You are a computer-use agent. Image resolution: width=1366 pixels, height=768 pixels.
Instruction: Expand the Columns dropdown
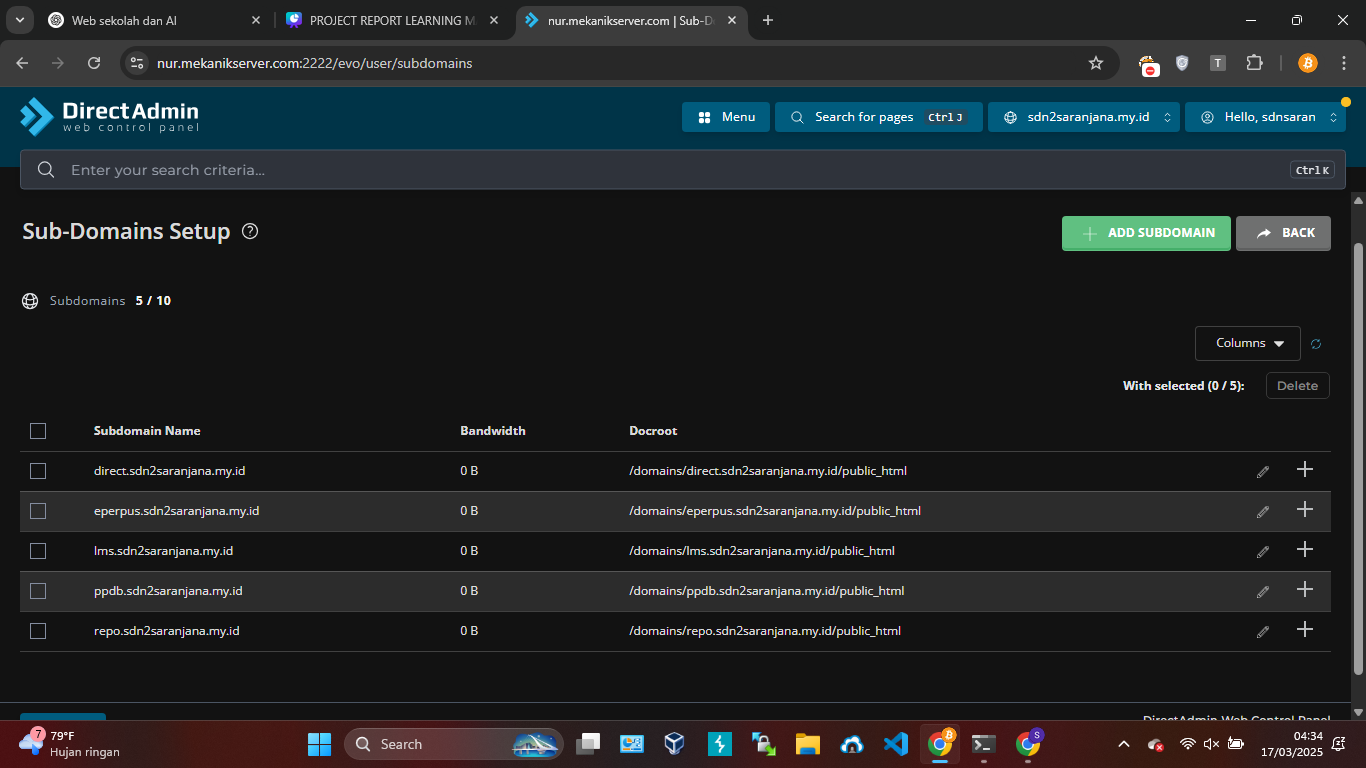[1248, 343]
